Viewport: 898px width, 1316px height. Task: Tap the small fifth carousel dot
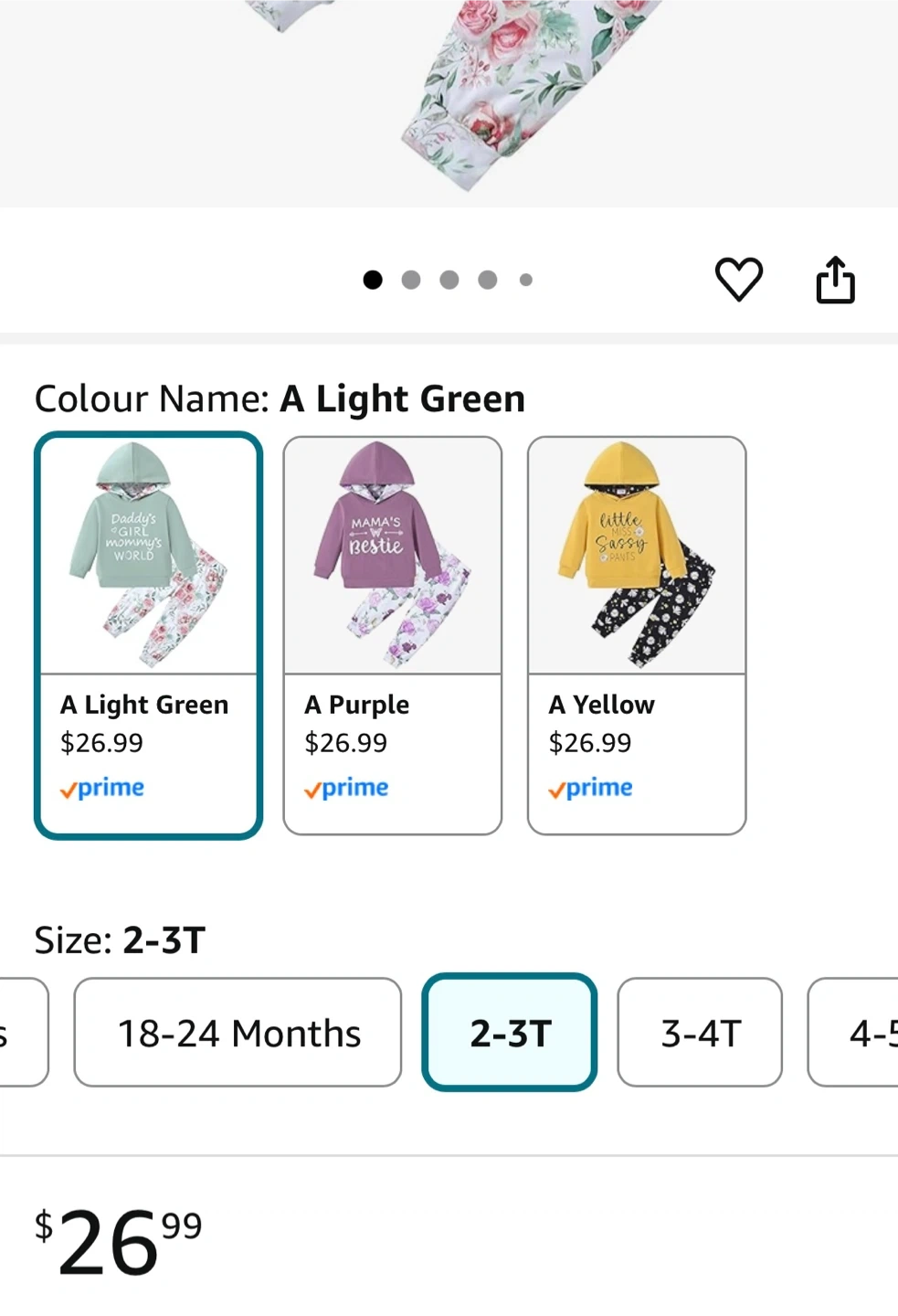click(526, 280)
